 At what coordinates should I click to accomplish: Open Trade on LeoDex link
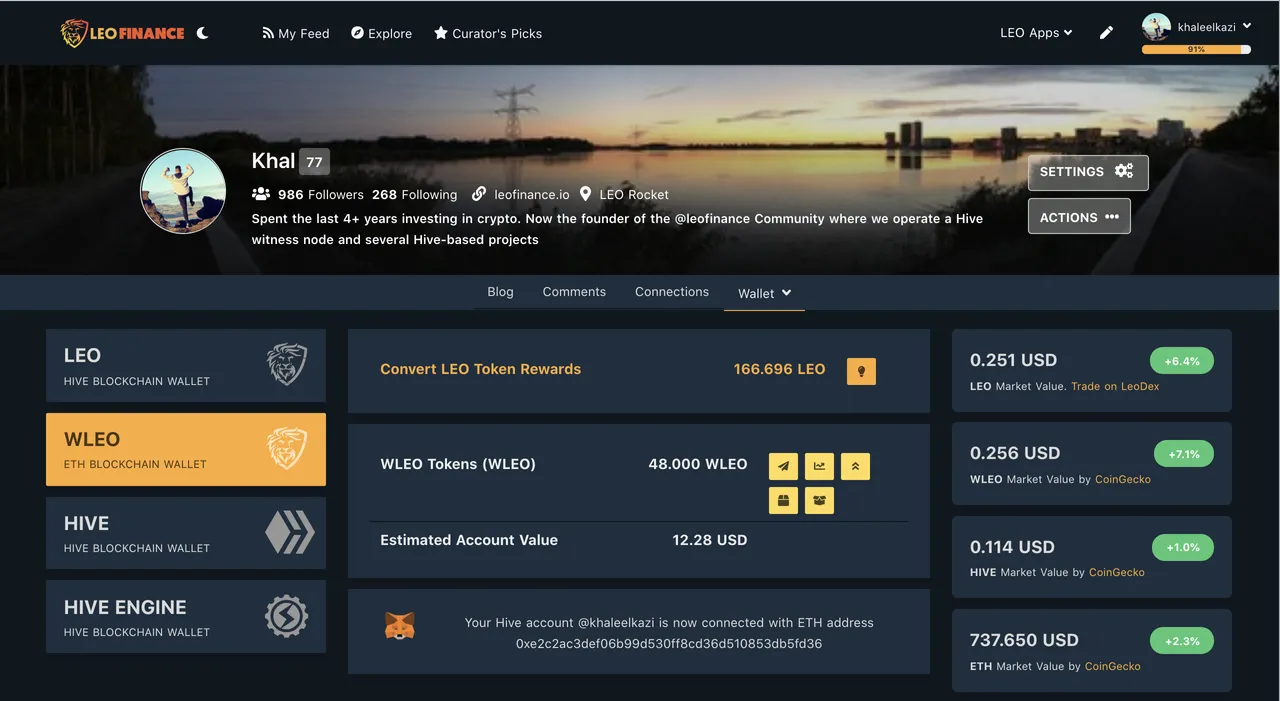[x=1115, y=386]
